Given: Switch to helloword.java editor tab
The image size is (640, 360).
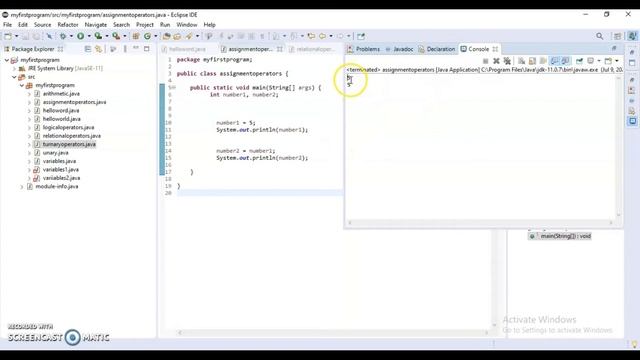Looking at the screenshot, I should (x=184, y=49).
